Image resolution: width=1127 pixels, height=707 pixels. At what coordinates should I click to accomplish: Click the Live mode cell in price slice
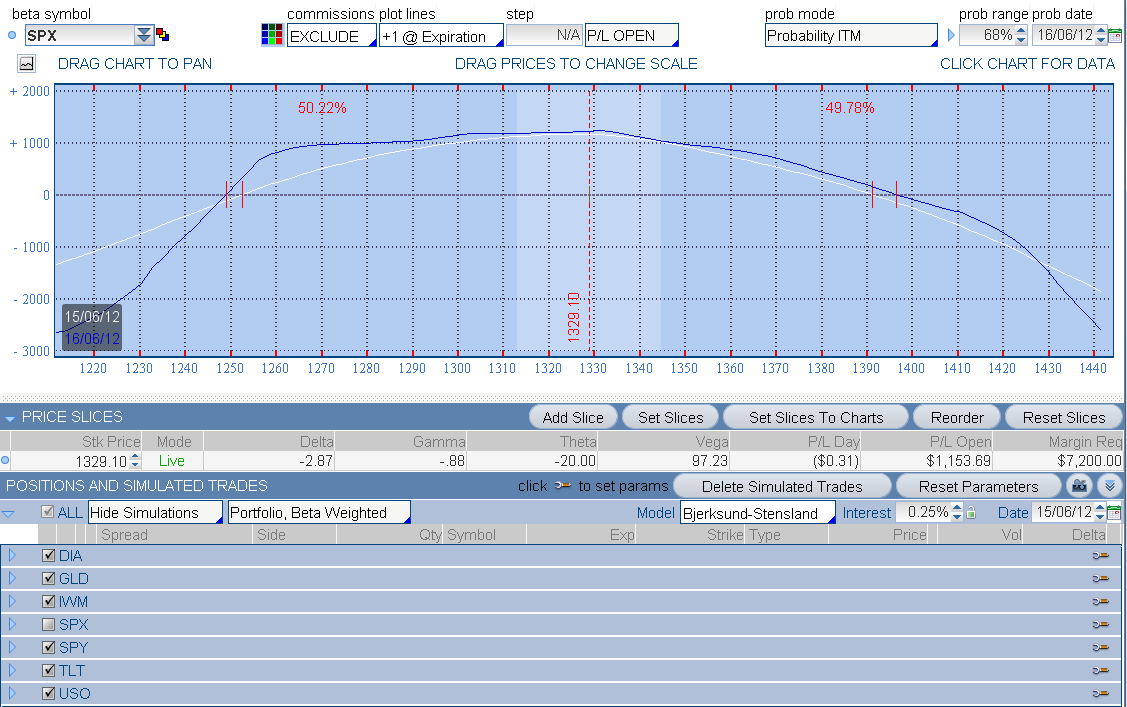click(x=172, y=461)
